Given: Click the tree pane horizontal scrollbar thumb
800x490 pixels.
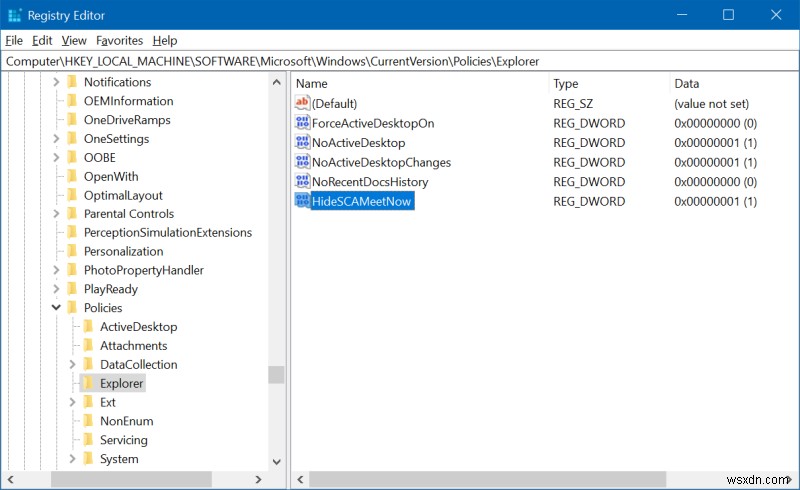Looking at the screenshot, I should point(131,479).
